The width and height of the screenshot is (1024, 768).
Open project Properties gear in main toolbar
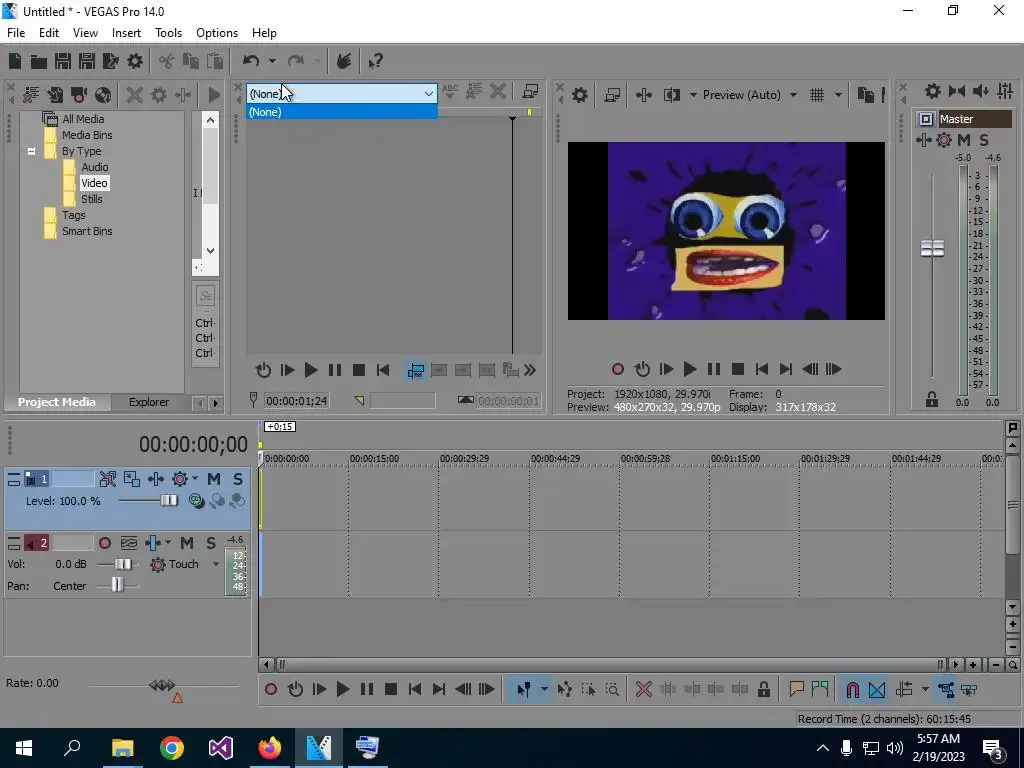pos(135,61)
